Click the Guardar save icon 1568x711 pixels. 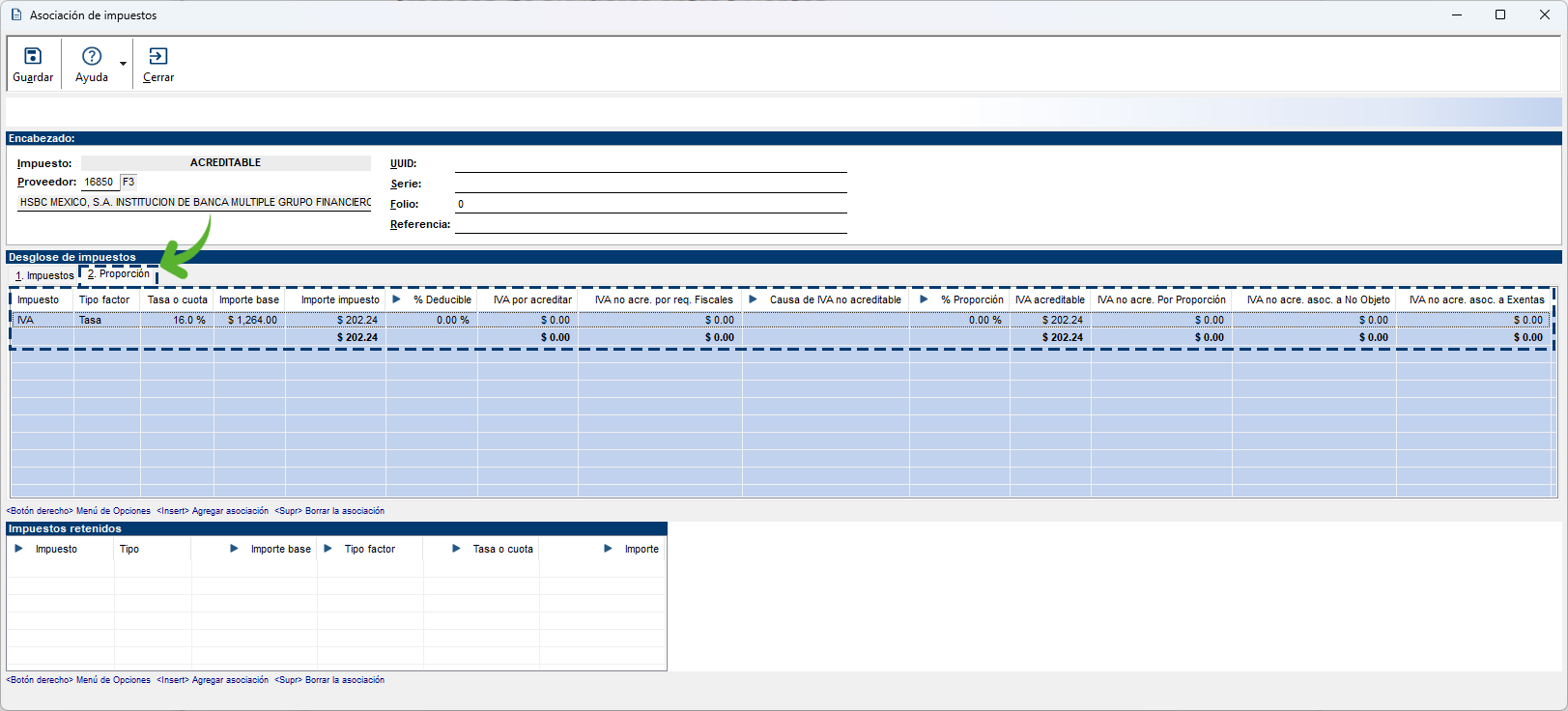(x=33, y=56)
